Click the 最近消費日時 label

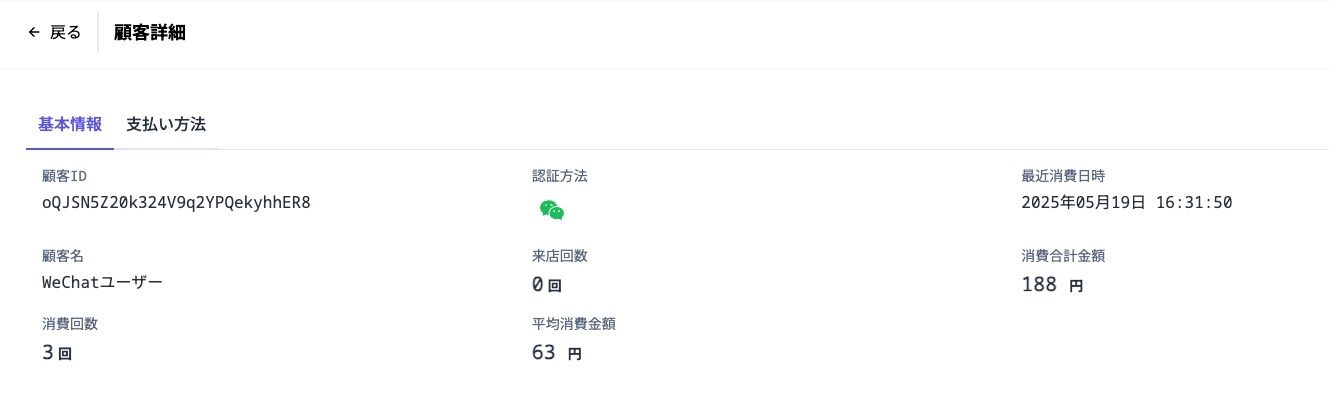point(1063,176)
